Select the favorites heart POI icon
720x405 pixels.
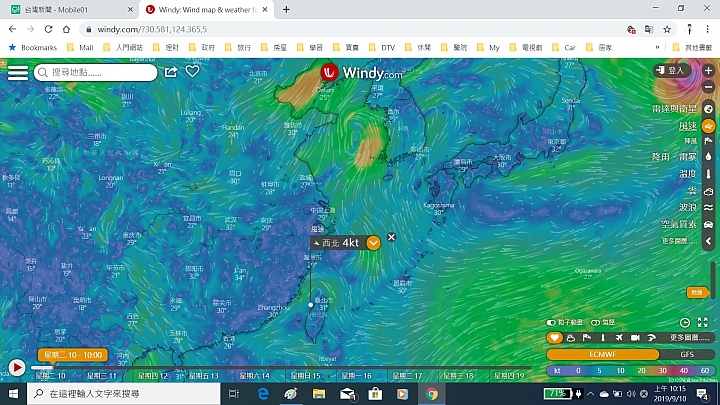tap(554, 338)
